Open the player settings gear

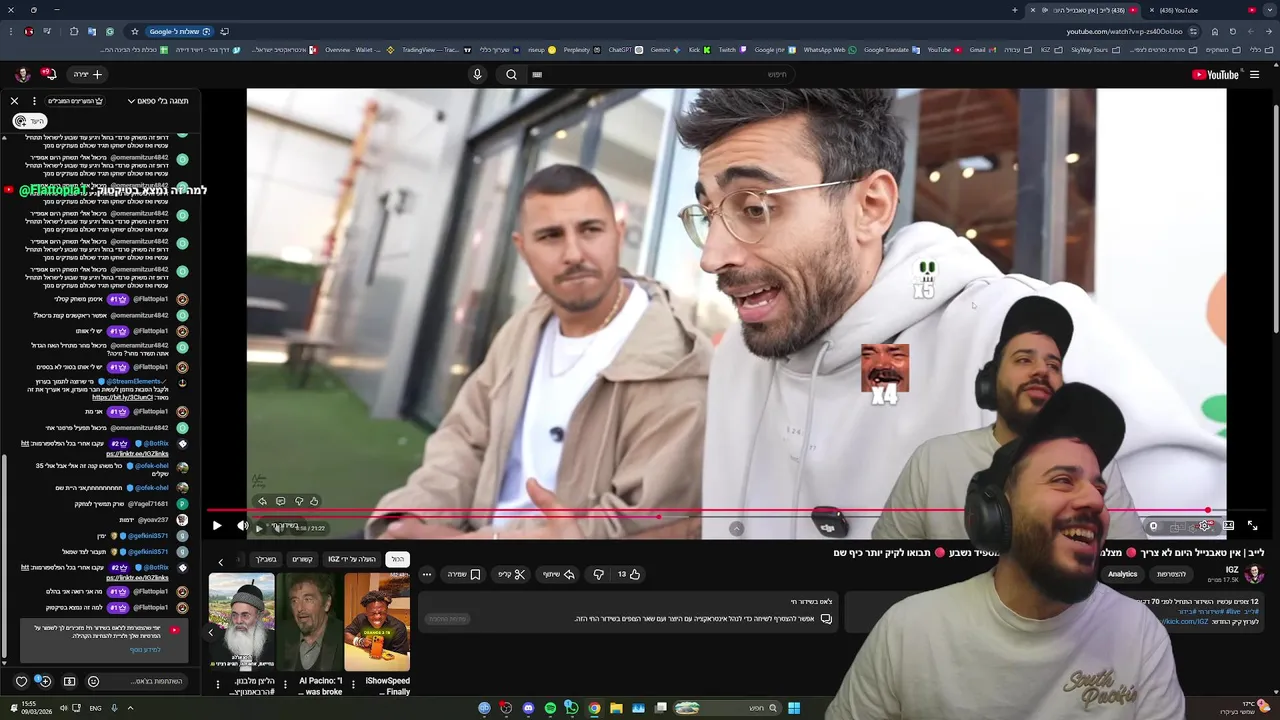pos(1205,526)
